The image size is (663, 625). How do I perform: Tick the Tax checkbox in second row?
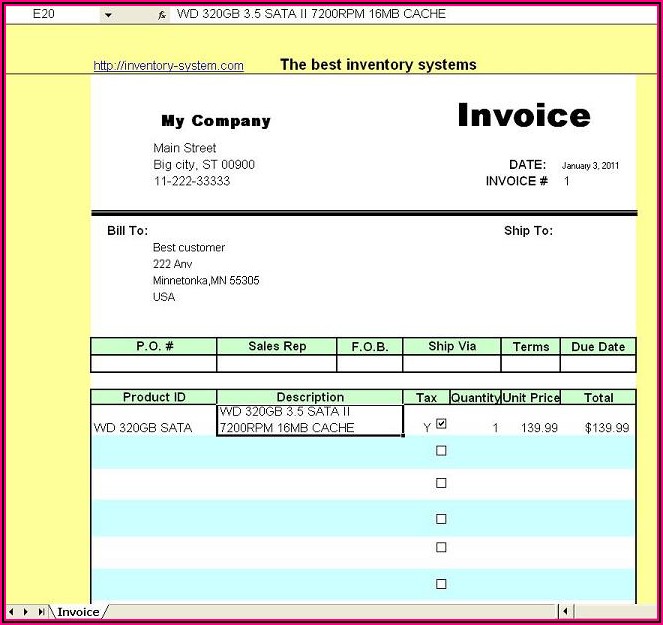pyautogui.click(x=441, y=451)
